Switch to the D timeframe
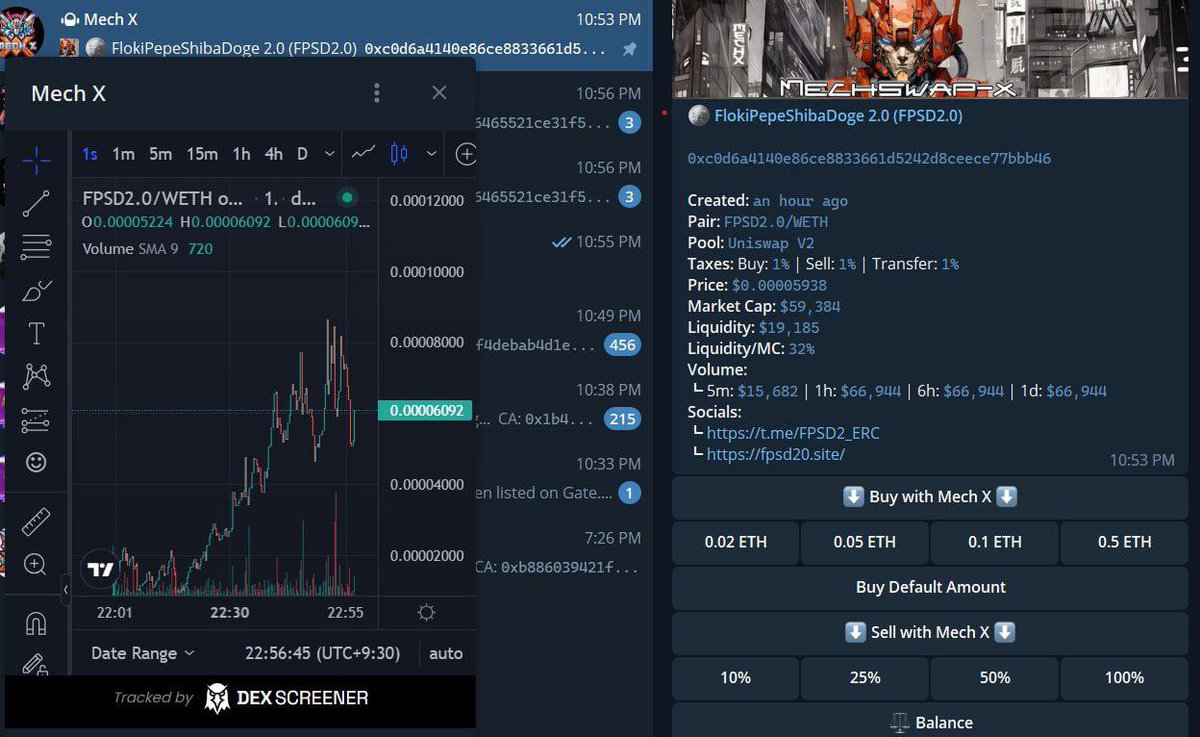Viewport: 1200px width, 737px height. pyautogui.click(x=302, y=153)
